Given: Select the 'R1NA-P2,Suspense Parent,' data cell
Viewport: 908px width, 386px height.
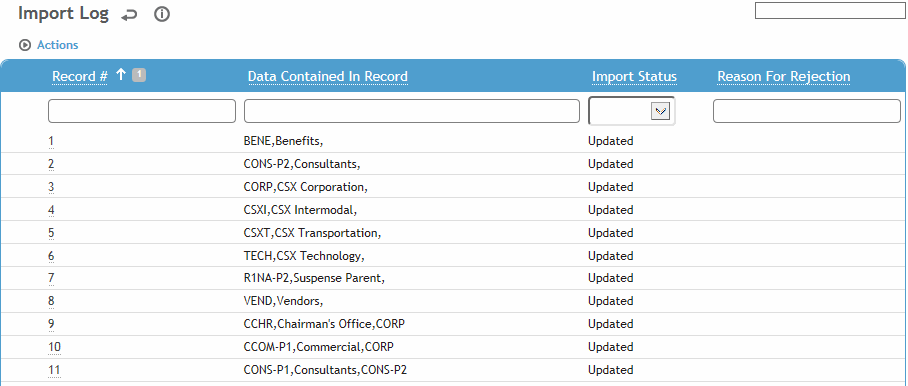Looking at the screenshot, I should pos(314,278).
